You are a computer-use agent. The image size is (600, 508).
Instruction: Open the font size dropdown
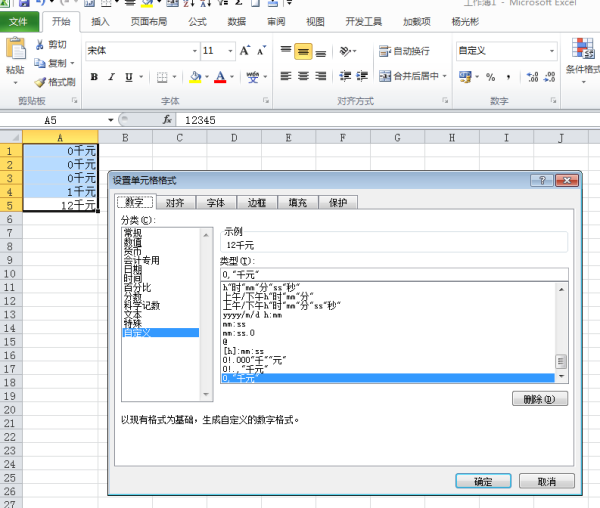pyautogui.click(x=230, y=51)
